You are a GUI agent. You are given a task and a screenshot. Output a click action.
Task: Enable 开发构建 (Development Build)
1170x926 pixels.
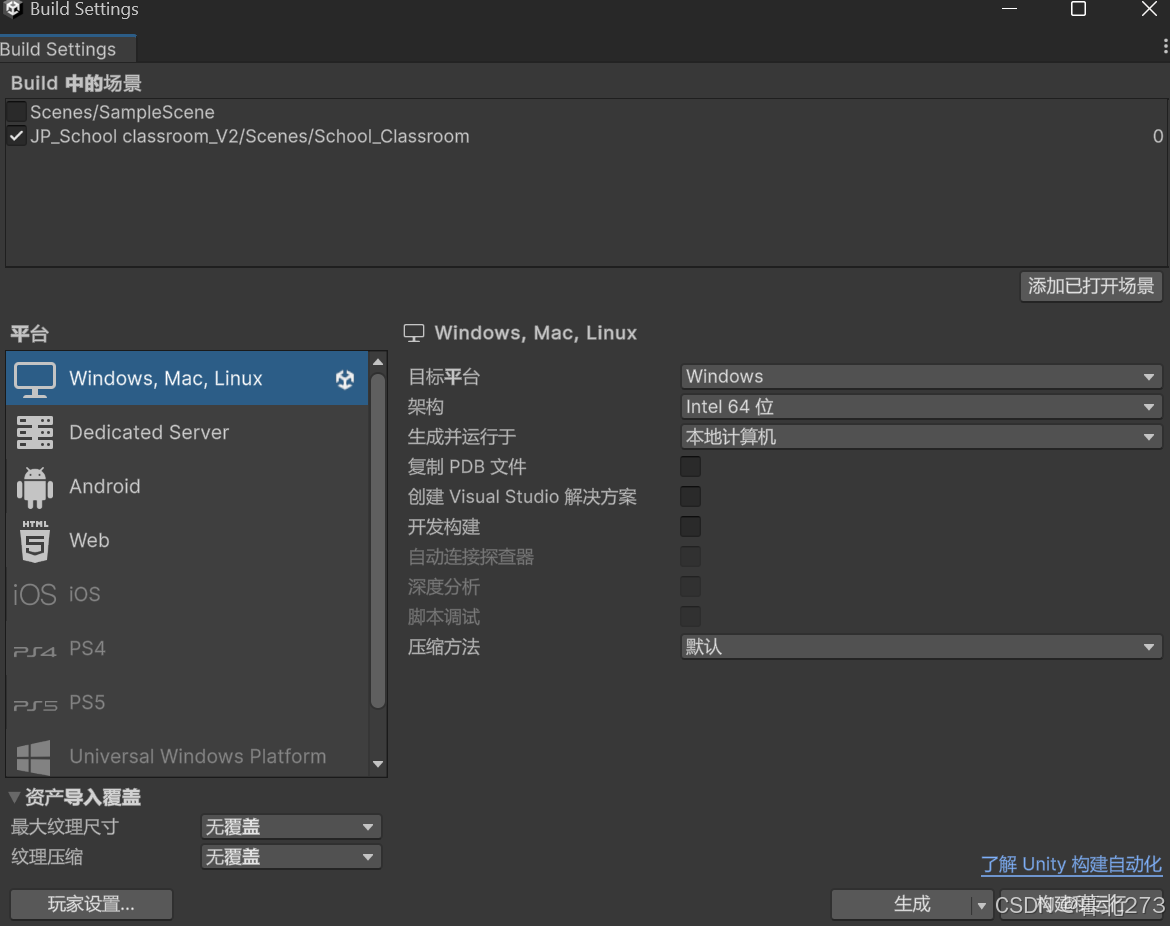[x=690, y=526]
